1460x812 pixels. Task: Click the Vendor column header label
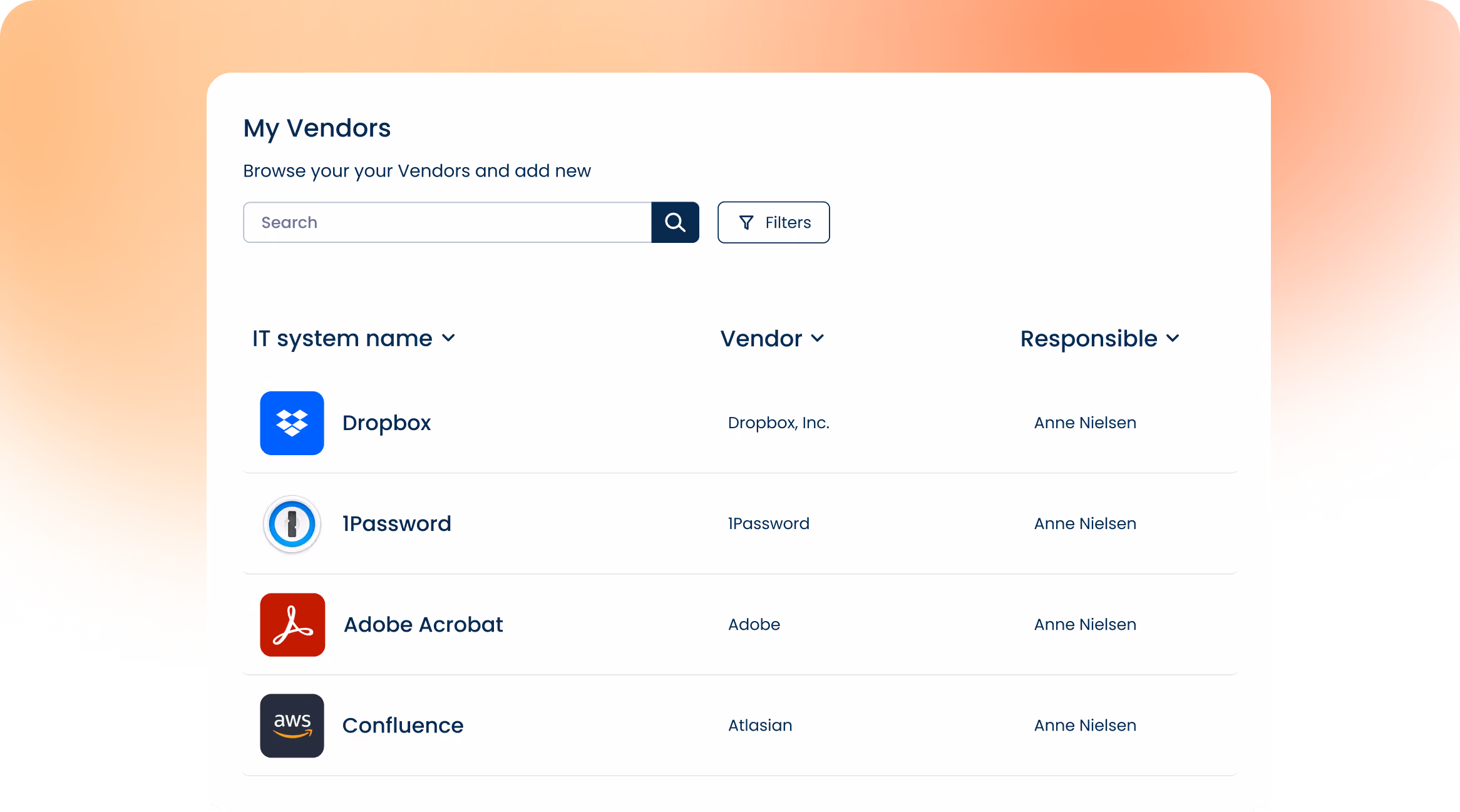[761, 339]
